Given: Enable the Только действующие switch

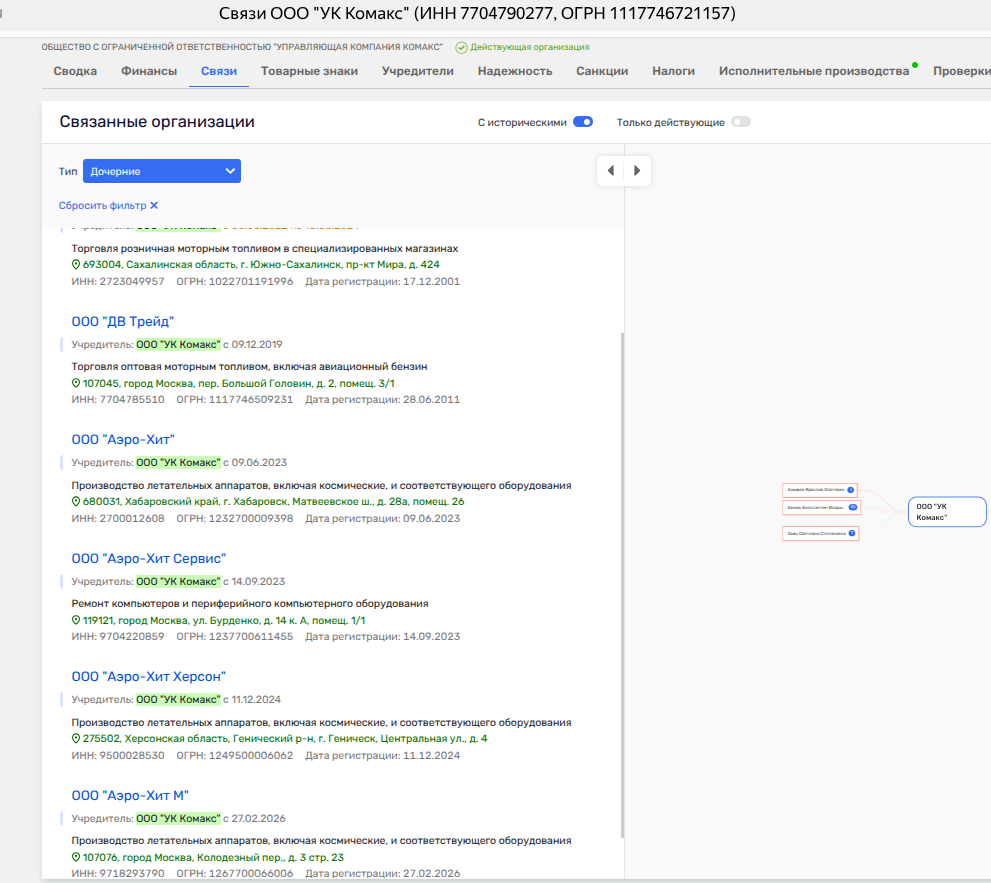Looking at the screenshot, I should pyautogui.click(x=741, y=122).
